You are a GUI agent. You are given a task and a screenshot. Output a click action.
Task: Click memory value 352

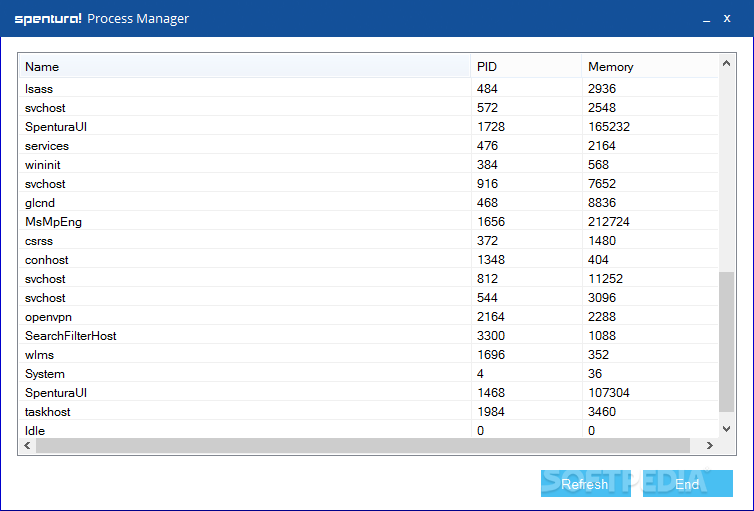598,354
